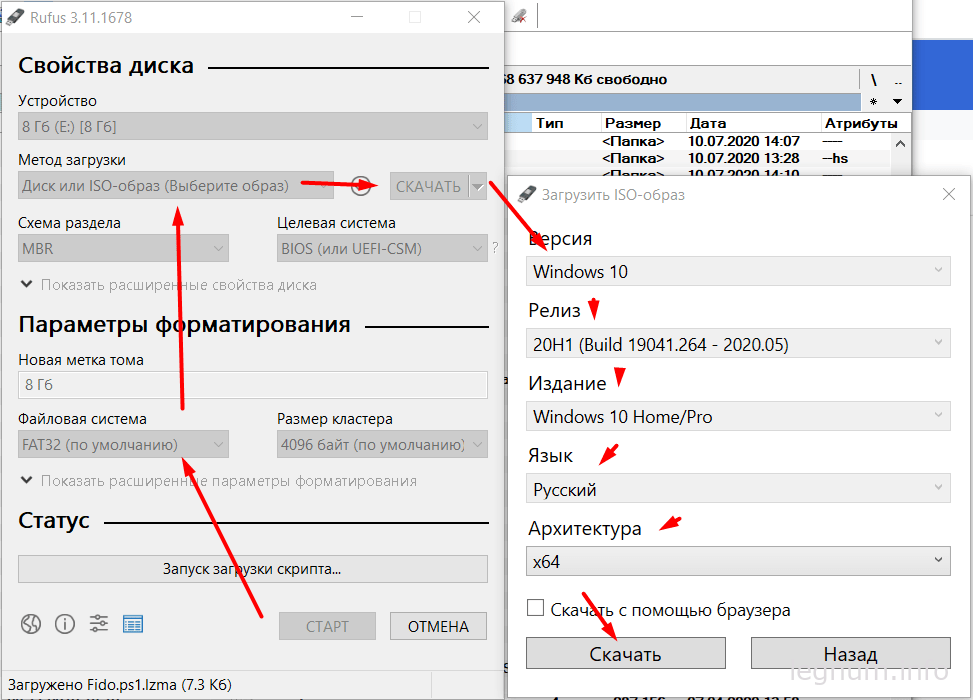Open Rufus settings sliders icon
Viewport: 973px width, 700px height.
[99, 623]
